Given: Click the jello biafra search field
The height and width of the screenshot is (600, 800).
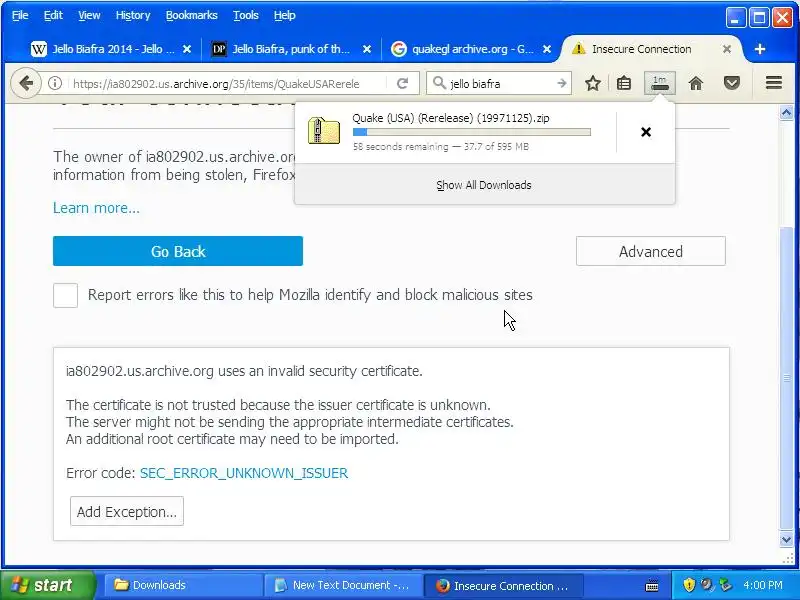Looking at the screenshot, I should [501, 84].
